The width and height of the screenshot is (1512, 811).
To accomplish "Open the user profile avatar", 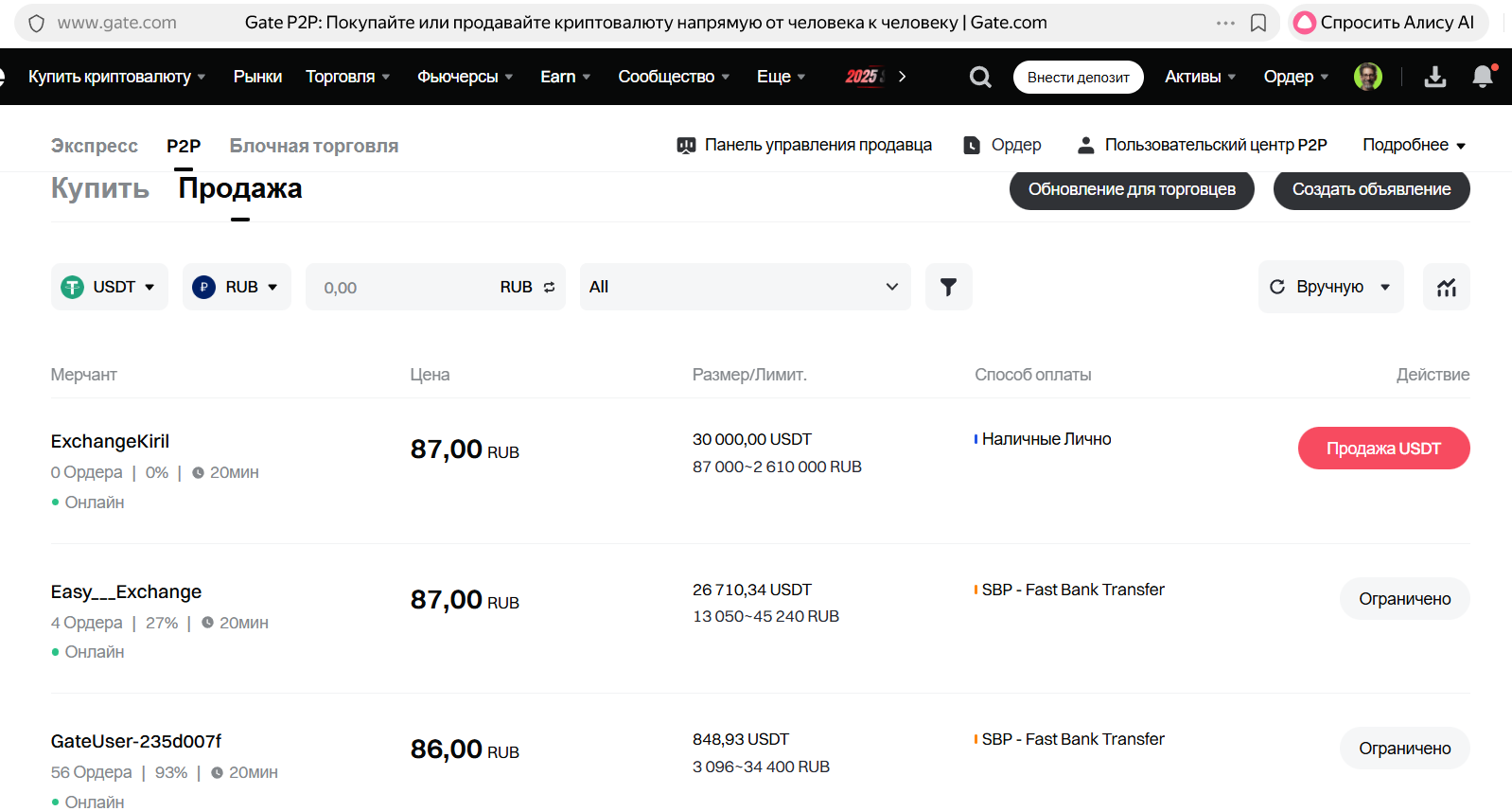I will (1367, 77).
